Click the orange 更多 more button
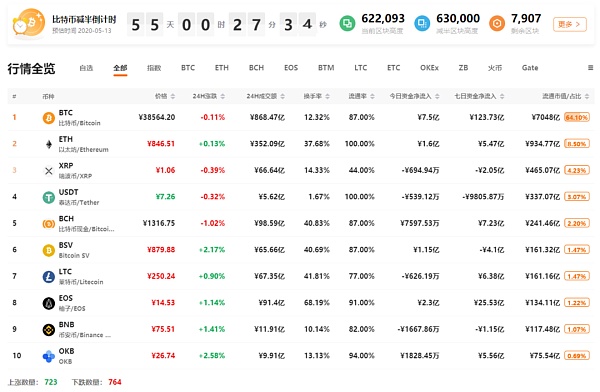600x392 pixels. pyautogui.click(x=569, y=24)
